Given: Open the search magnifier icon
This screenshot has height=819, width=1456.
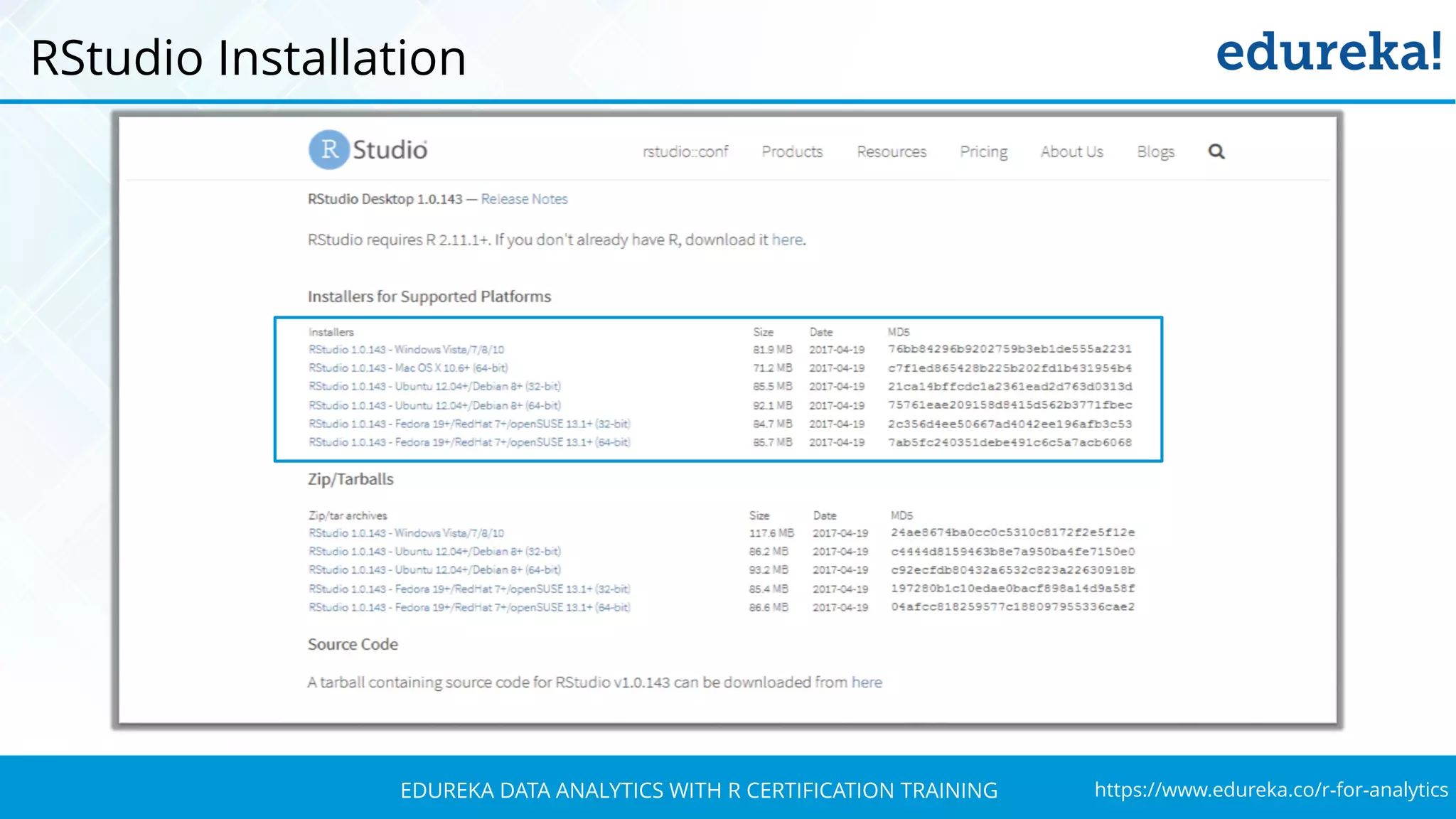Looking at the screenshot, I should point(1216,151).
